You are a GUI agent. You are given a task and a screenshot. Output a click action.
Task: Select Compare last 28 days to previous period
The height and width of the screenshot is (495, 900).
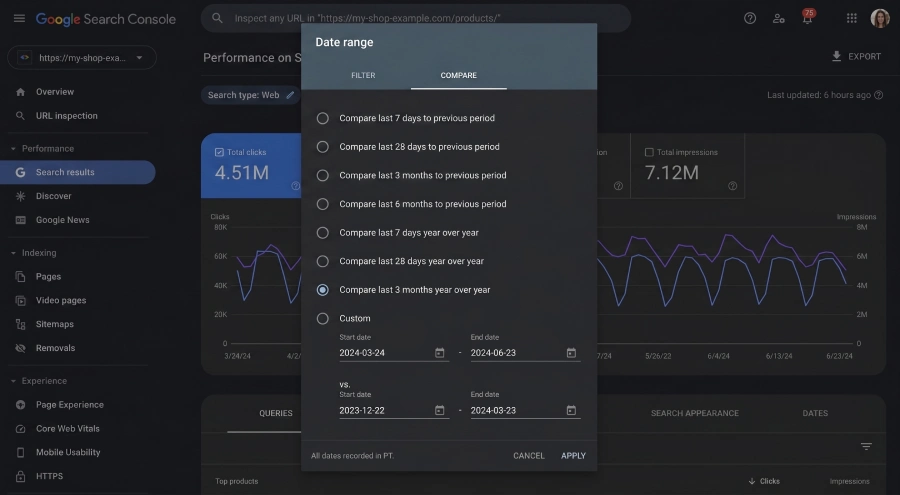pyautogui.click(x=323, y=147)
